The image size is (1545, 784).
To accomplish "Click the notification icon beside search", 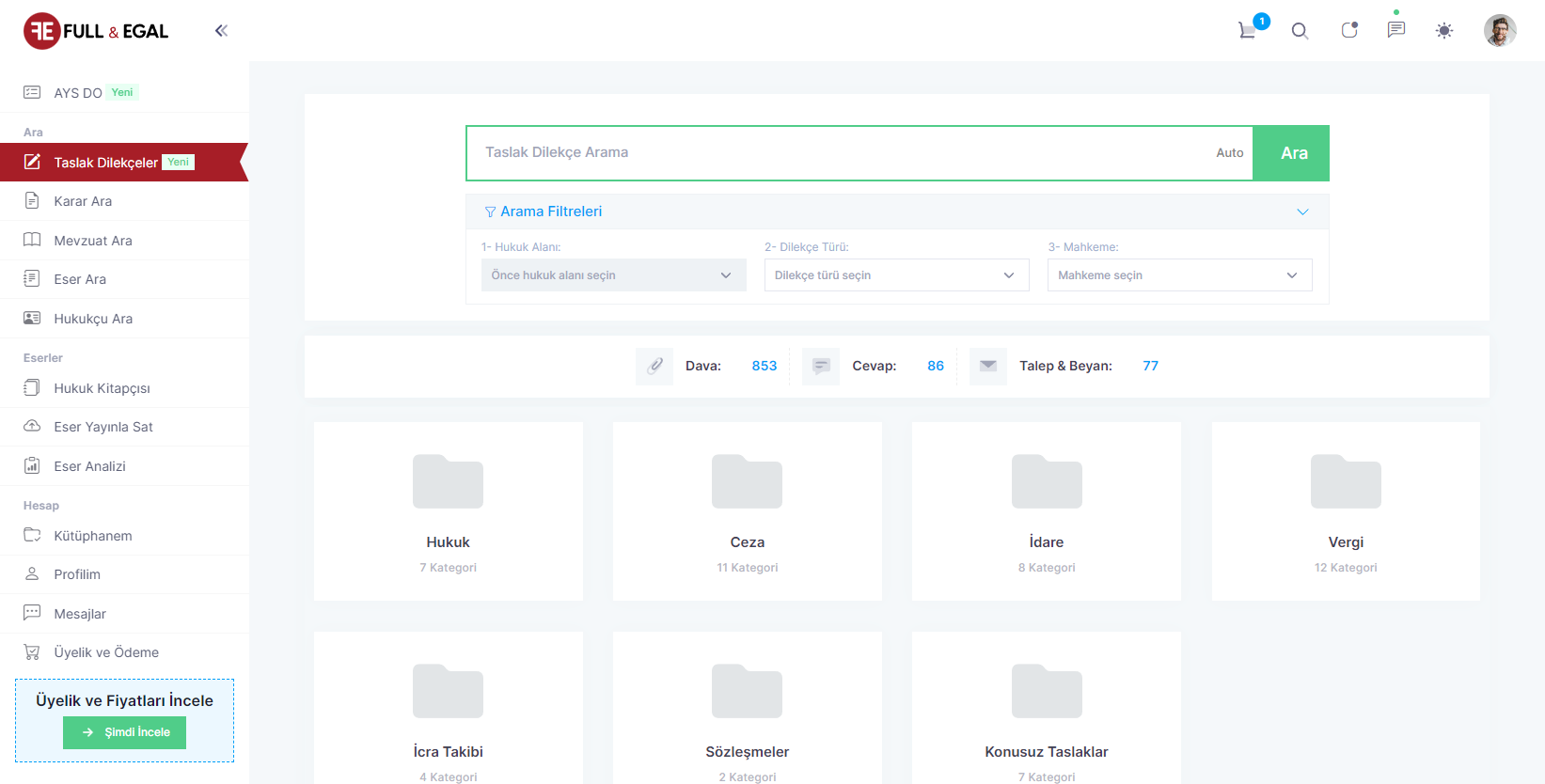I will 1348,30.
